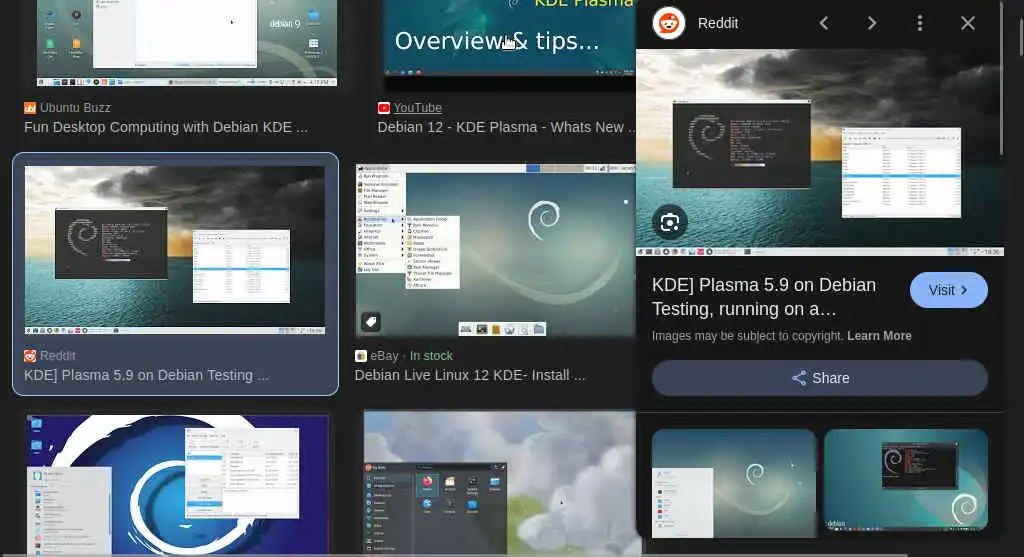This screenshot has width=1024, height=557.
Task: Go to previous image in preview panel
Action: coord(824,24)
